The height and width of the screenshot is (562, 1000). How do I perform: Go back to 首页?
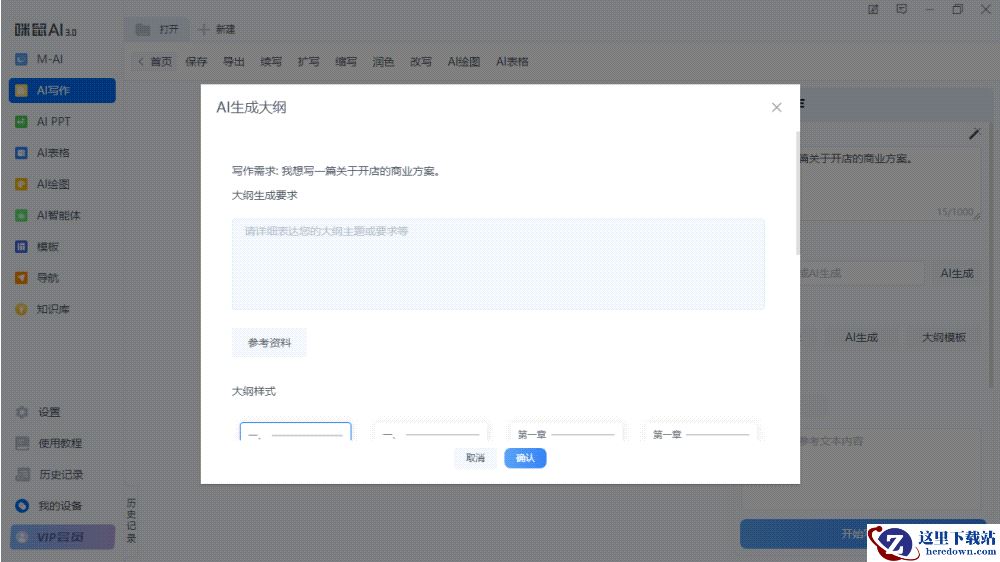pos(156,62)
